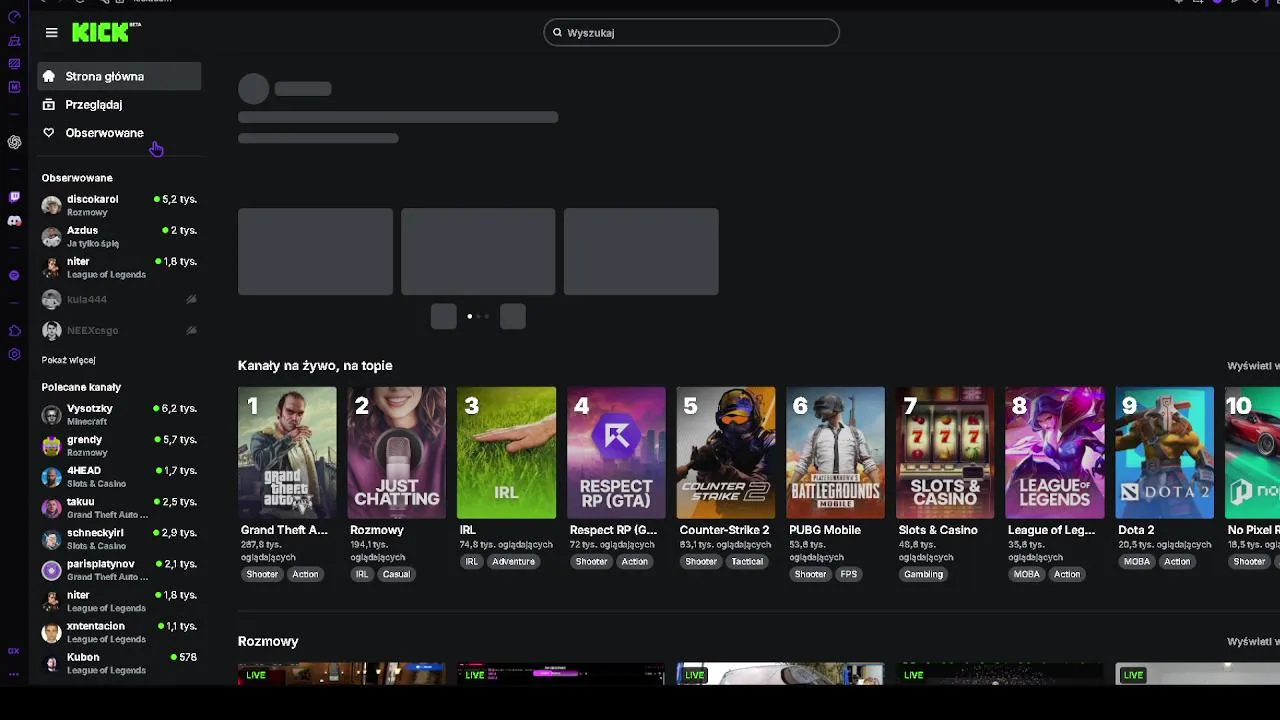1280x720 pixels.
Task: Click NEEXcsgo channel avatar
Action: click(x=51, y=330)
